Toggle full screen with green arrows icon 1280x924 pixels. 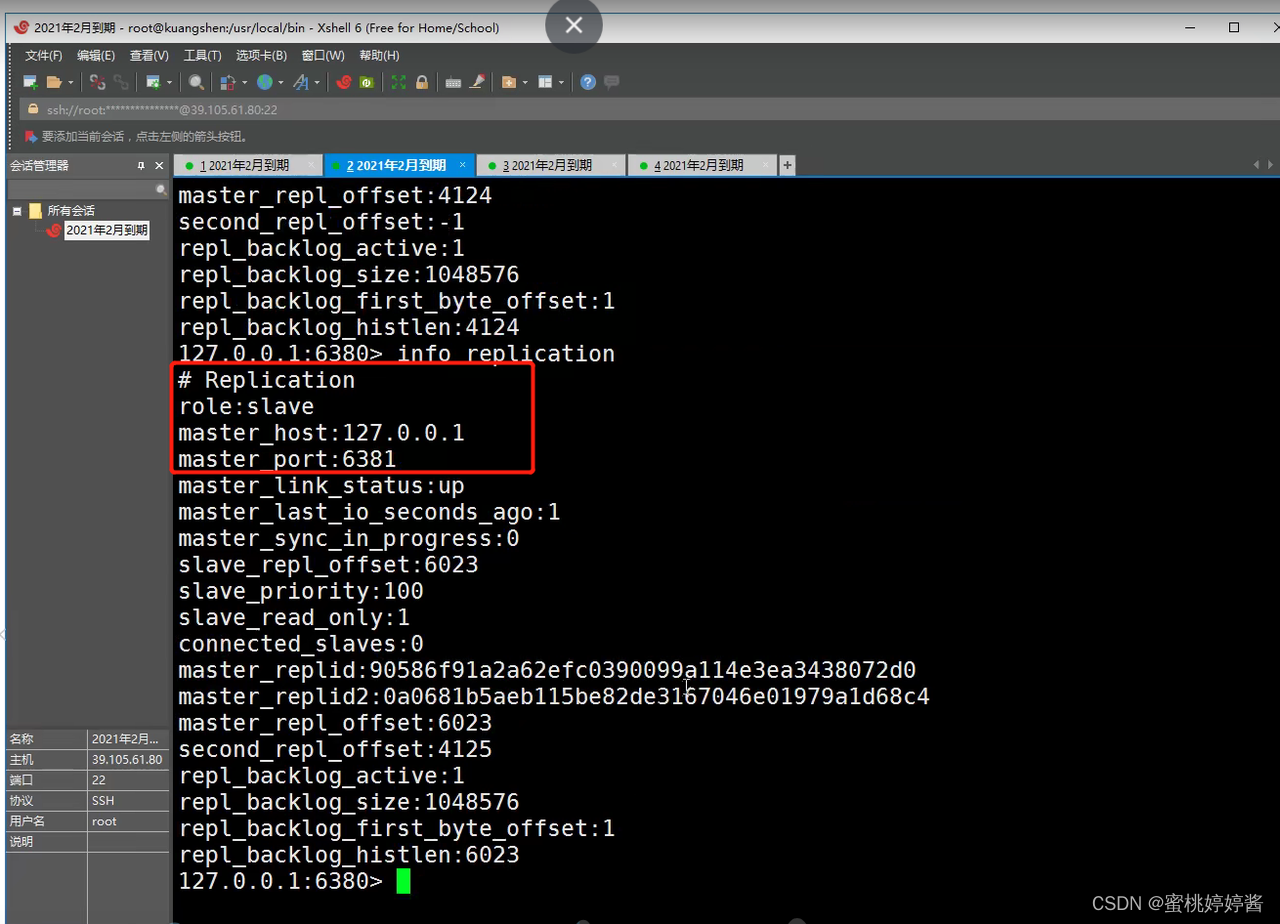coord(399,82)
